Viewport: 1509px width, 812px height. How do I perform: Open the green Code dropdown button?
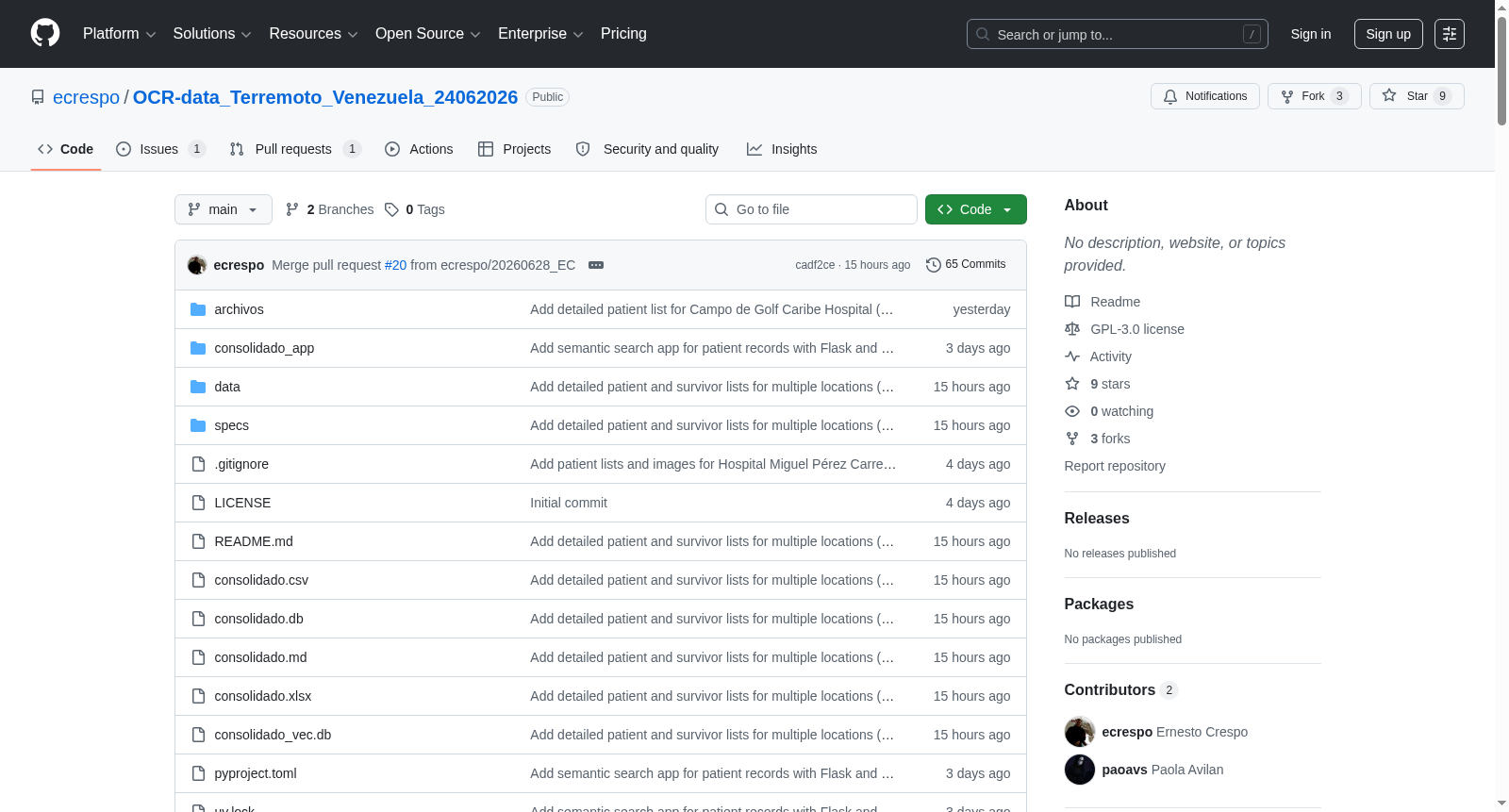[x=976, y=209]
